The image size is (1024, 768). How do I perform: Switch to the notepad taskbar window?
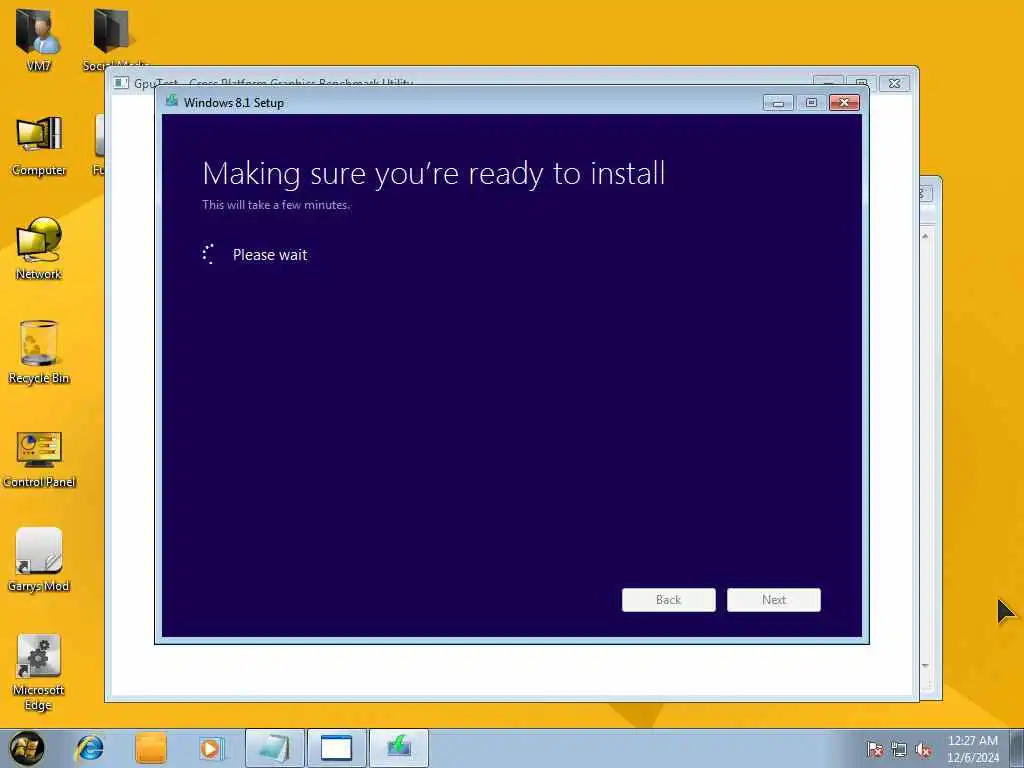click(x=275, y=748)
